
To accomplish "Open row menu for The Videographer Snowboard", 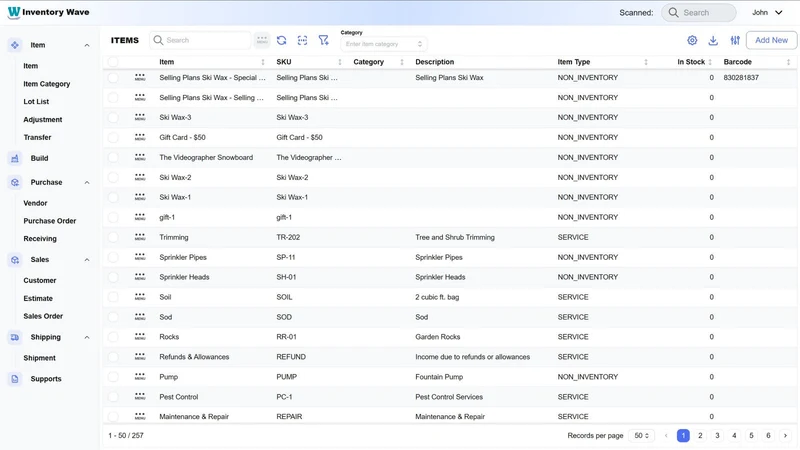I will (140, 158).
